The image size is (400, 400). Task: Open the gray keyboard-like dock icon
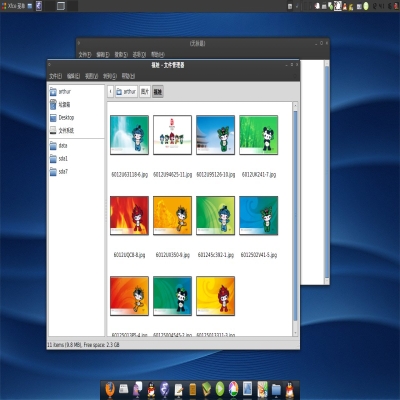(x=124, y=389)
